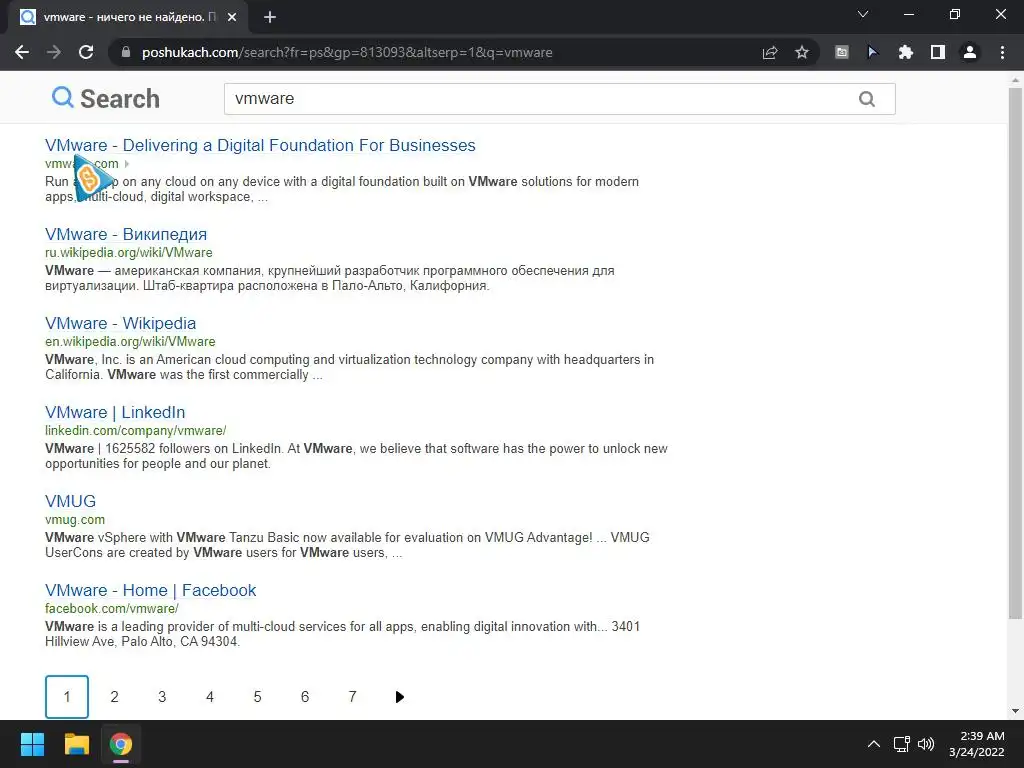Viewport: 1024px width, 768px height.
Task: Click scrollbar down arrow
Action: 1015,711
